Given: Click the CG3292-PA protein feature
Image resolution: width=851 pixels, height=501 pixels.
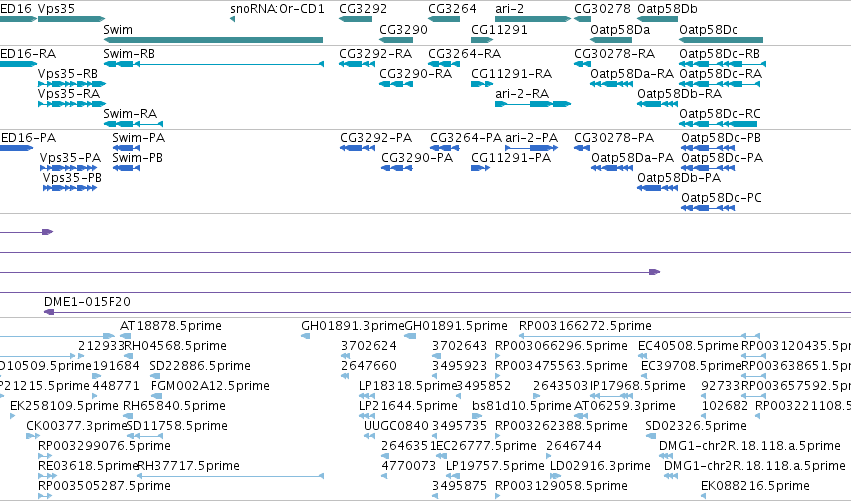Looking at the screenshot, I should 358,148.
